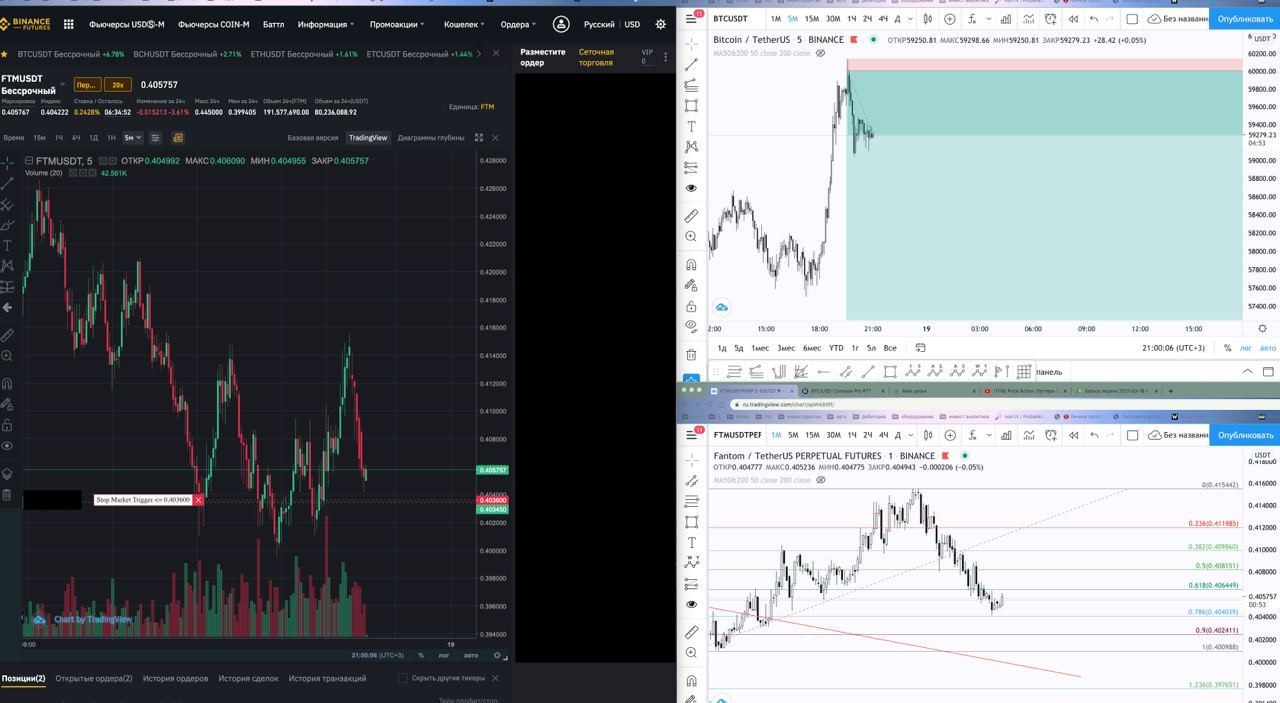The image size is (1280, 703).
Task: Click the 20x leverage button
Action: click(118, 85)
